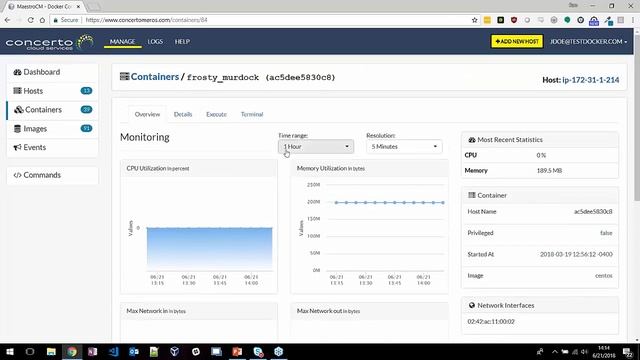This screenshot has width=640, height=360.
Task: Select the MANAGE menu
Action: pos(122,42)
